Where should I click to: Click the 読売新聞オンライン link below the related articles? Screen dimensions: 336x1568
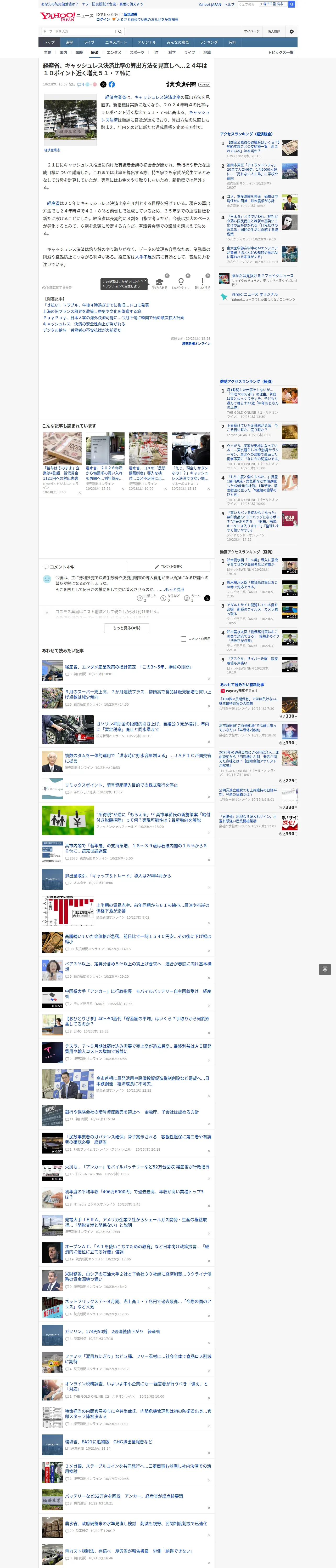pyautogui.click(x=196, y=343)
